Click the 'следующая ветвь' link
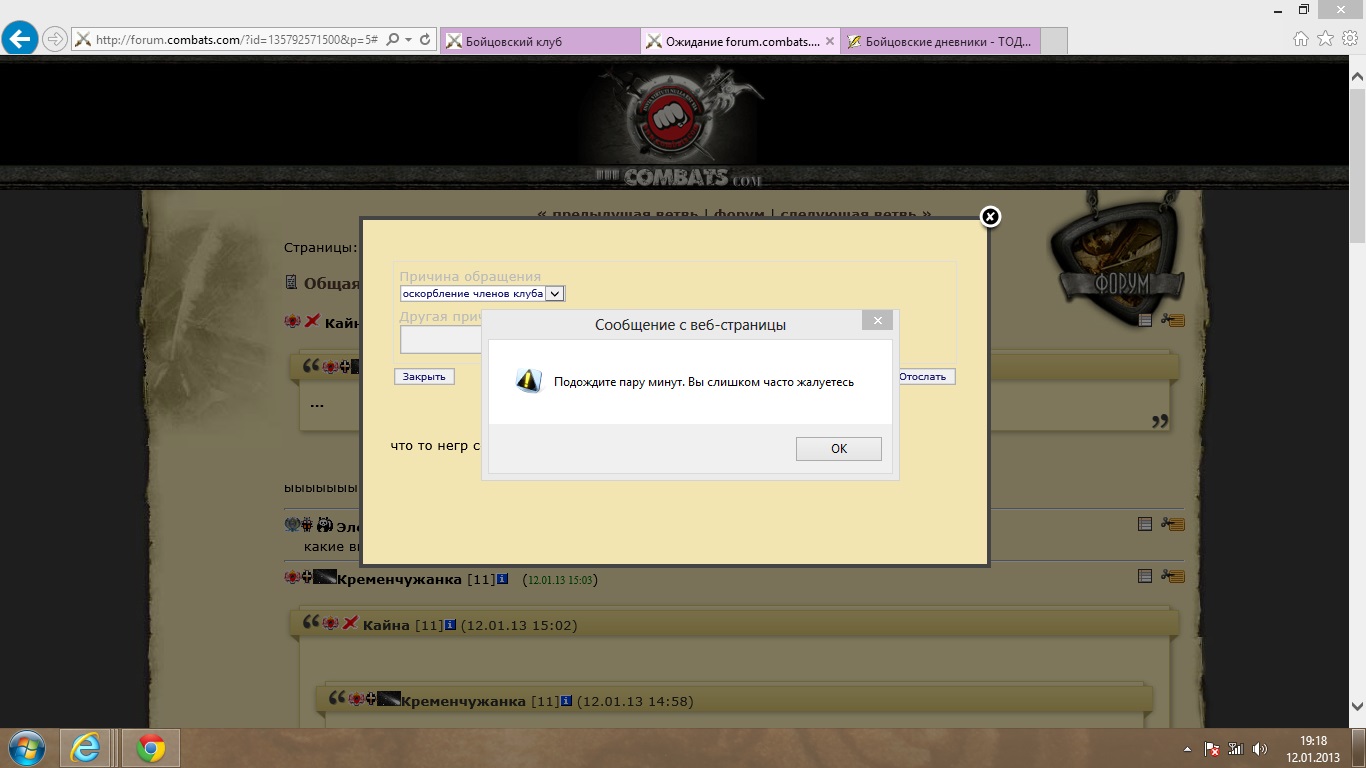 point(855,214)
